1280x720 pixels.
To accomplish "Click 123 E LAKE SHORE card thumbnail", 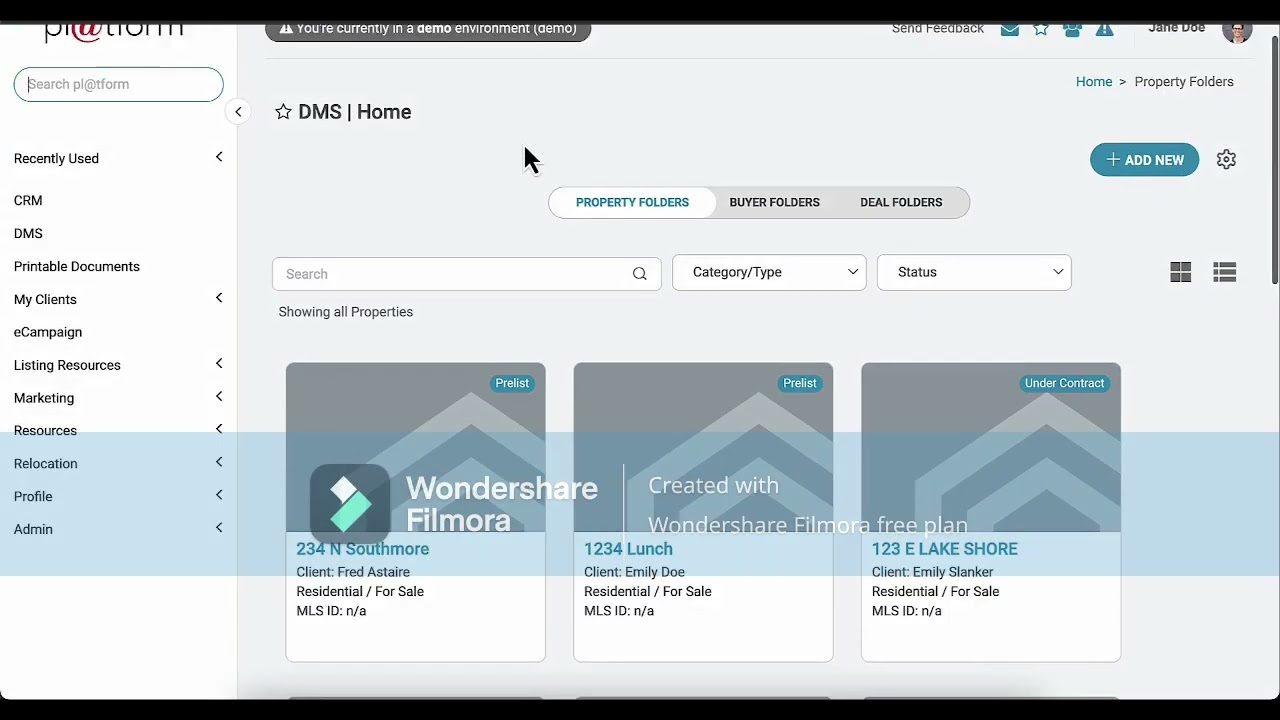I will [991, 447].
